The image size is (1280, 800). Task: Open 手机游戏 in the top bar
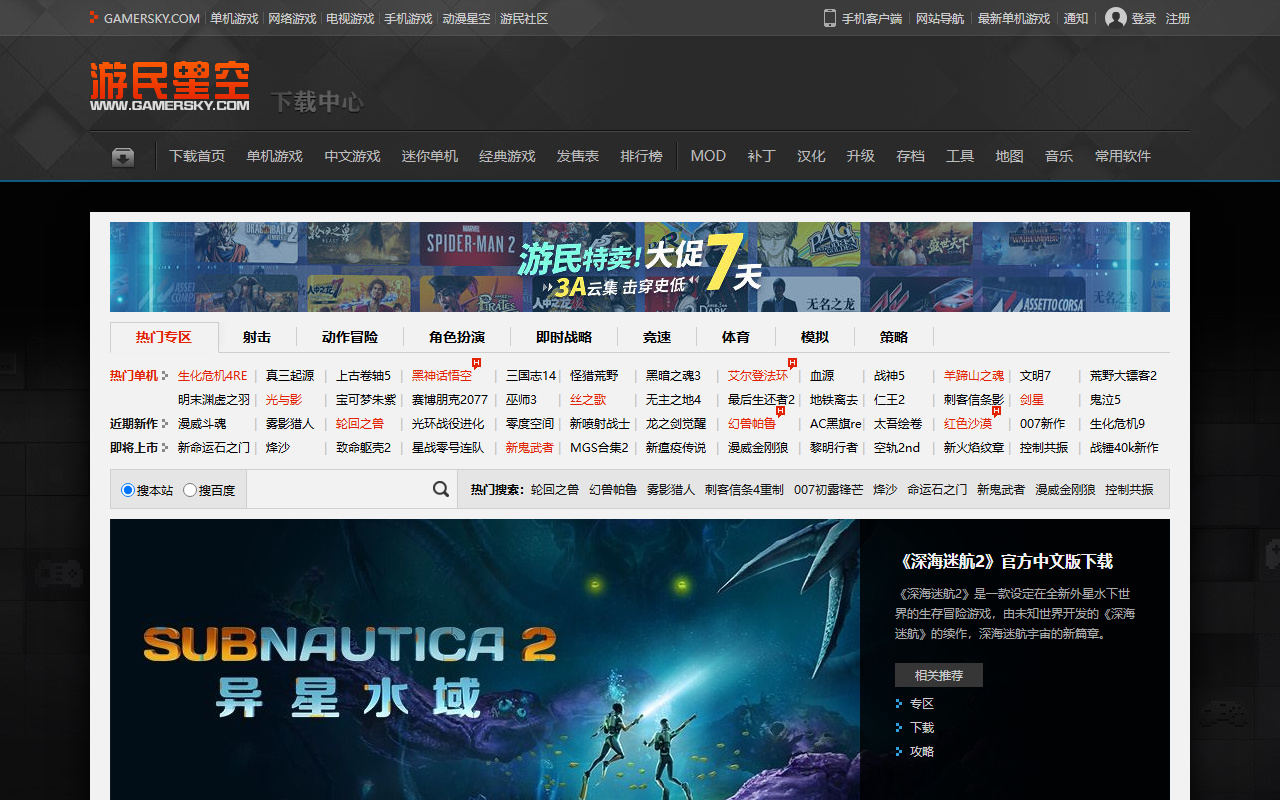click(408, 19)
